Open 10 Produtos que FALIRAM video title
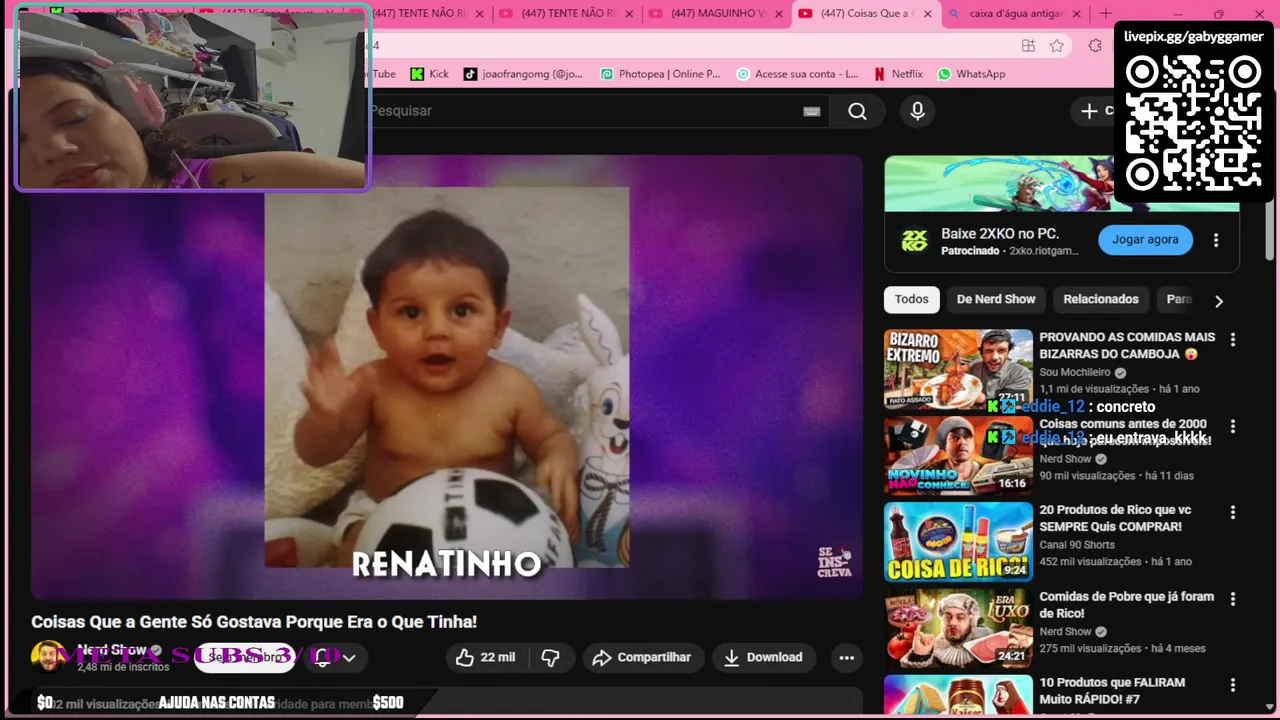Viewport: 1280px width, 720px height. point(1112,691)
